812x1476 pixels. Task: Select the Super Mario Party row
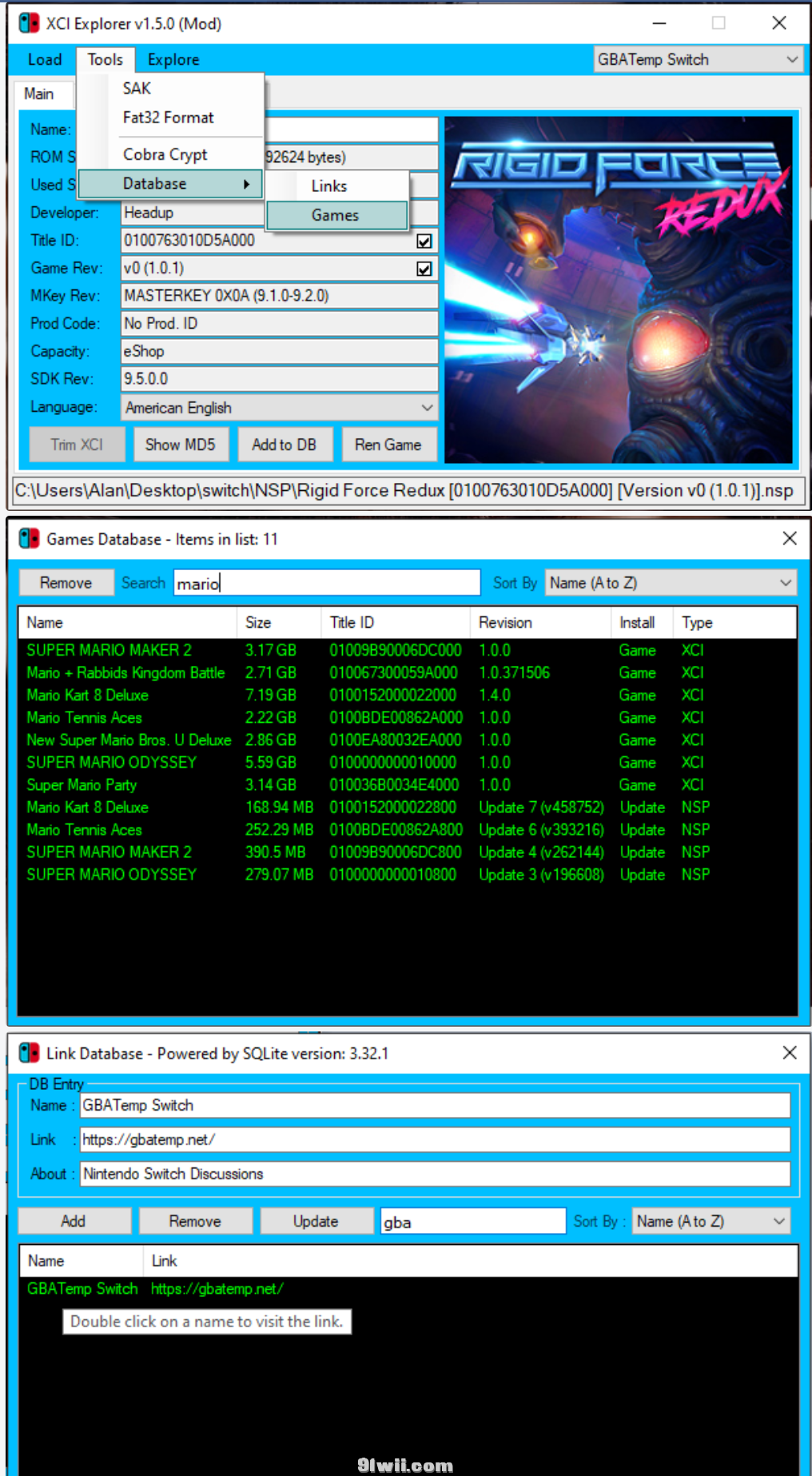click(x=408, y=784)
